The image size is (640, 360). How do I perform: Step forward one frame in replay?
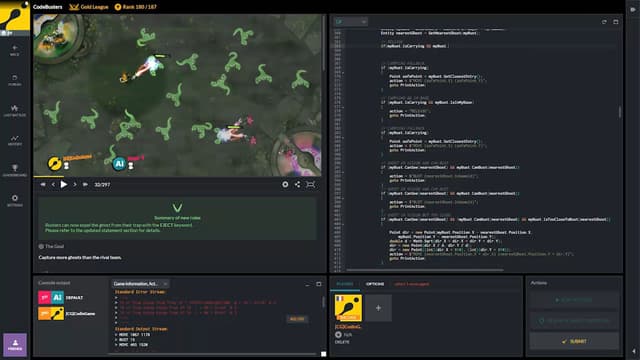click(75, 184)
